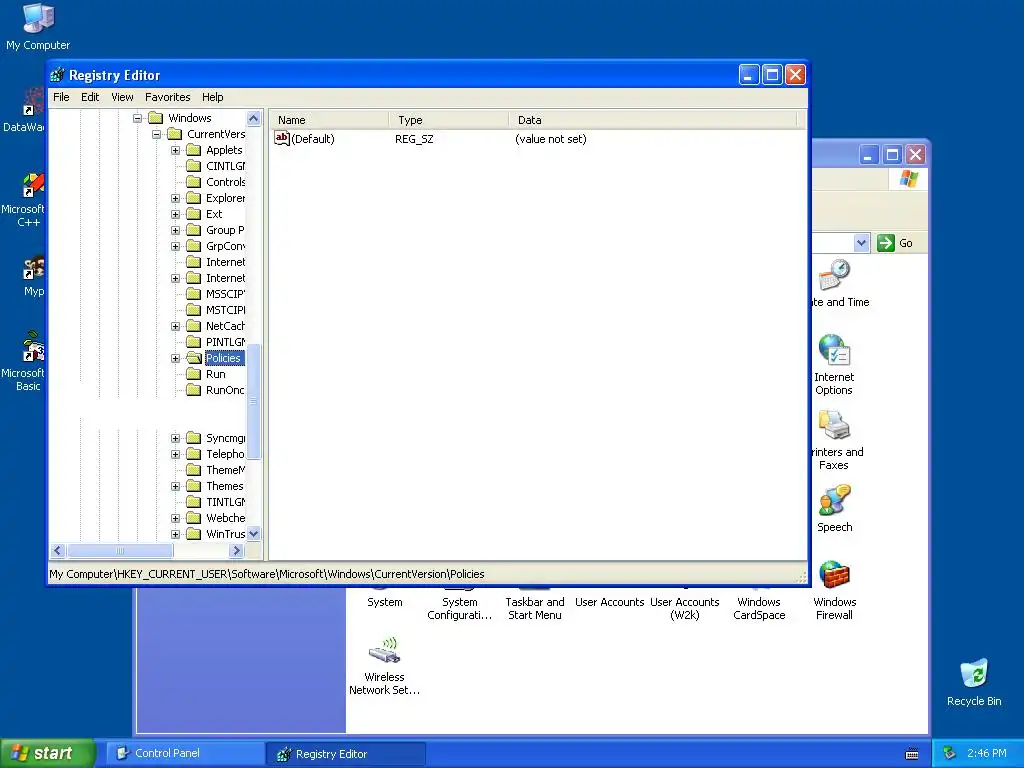Expand the Syncmgr key
Viewport: 1024px width, 768px height.
tap(175, 438)
